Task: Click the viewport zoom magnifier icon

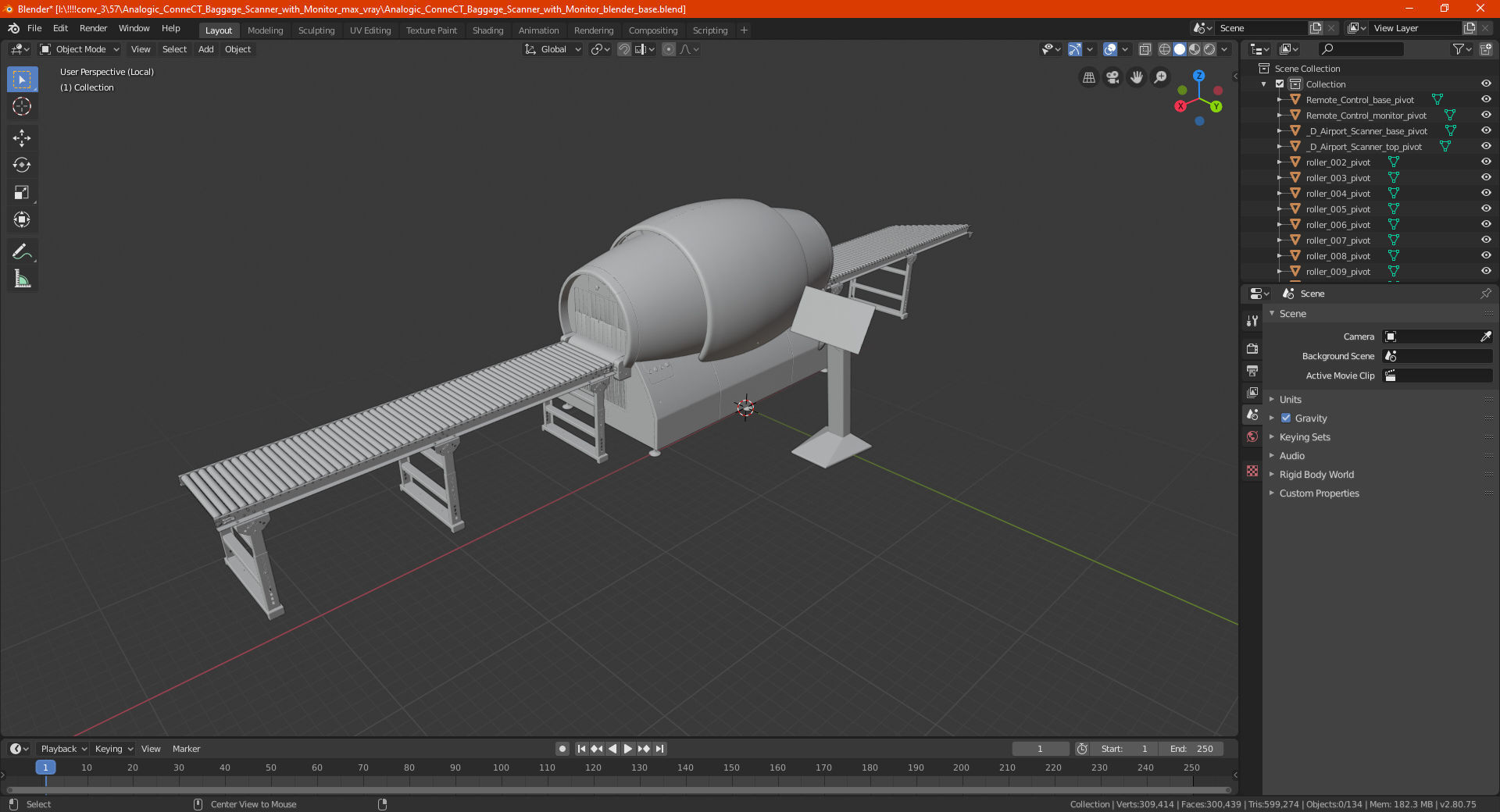Action: 1161,77
